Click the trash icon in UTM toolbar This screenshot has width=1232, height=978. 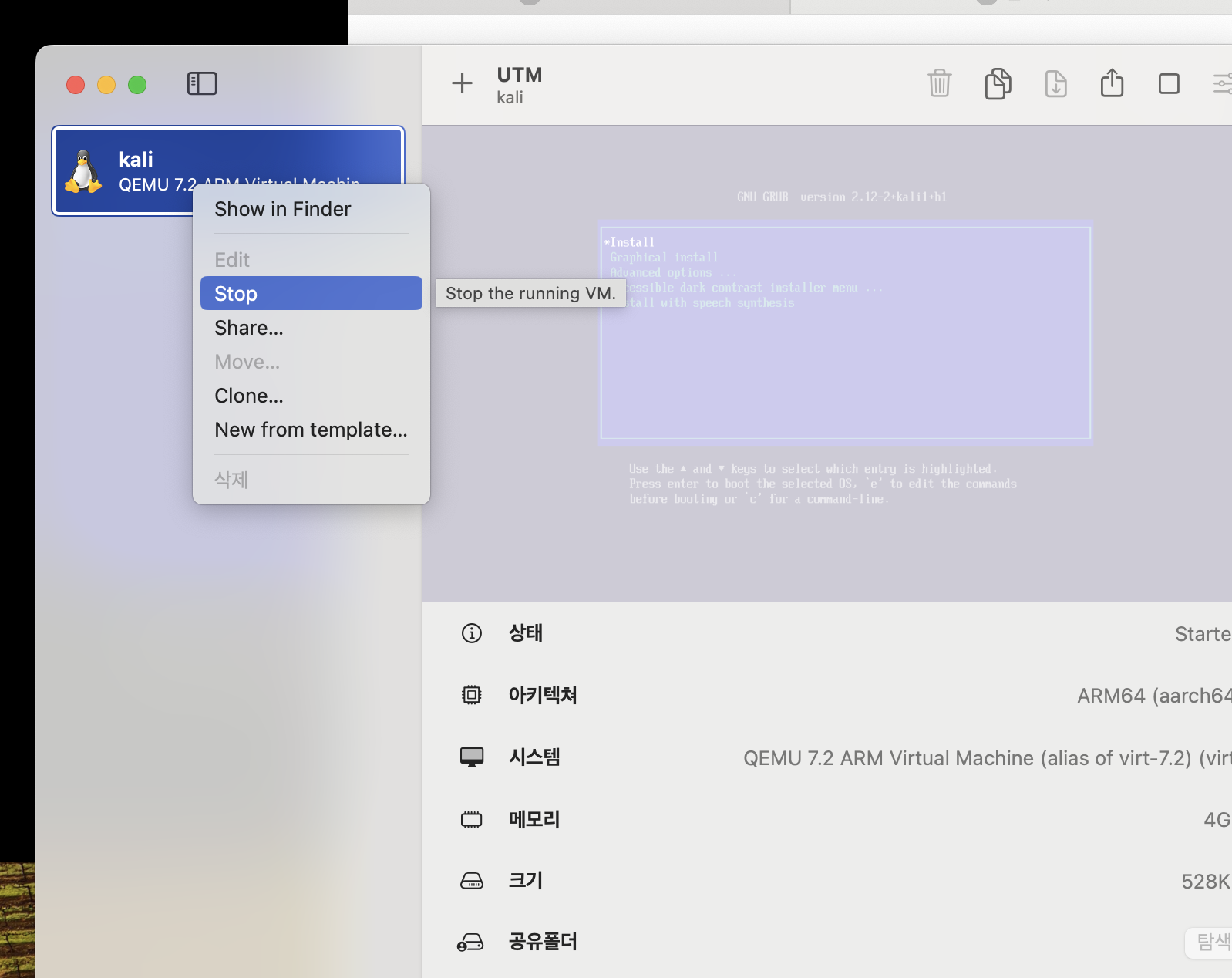tap(939, 83)
